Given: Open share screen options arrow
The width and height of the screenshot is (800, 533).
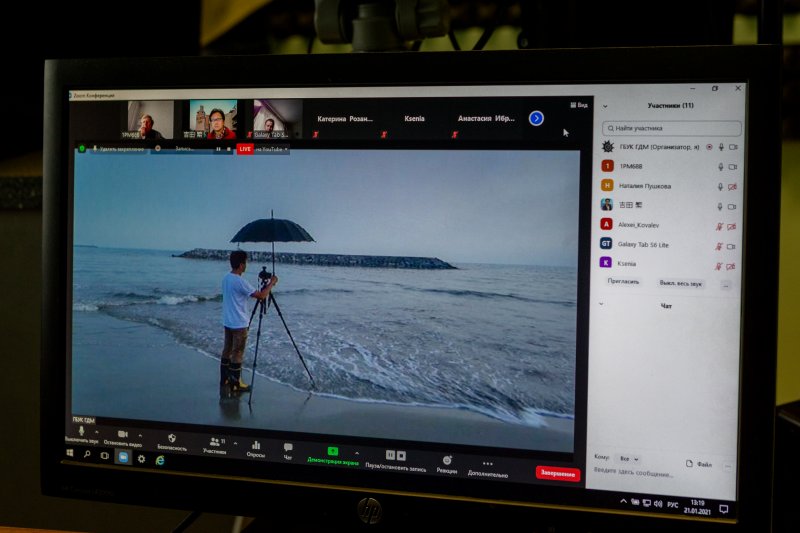Looking at the screenshot, I should tap(357, 453).
